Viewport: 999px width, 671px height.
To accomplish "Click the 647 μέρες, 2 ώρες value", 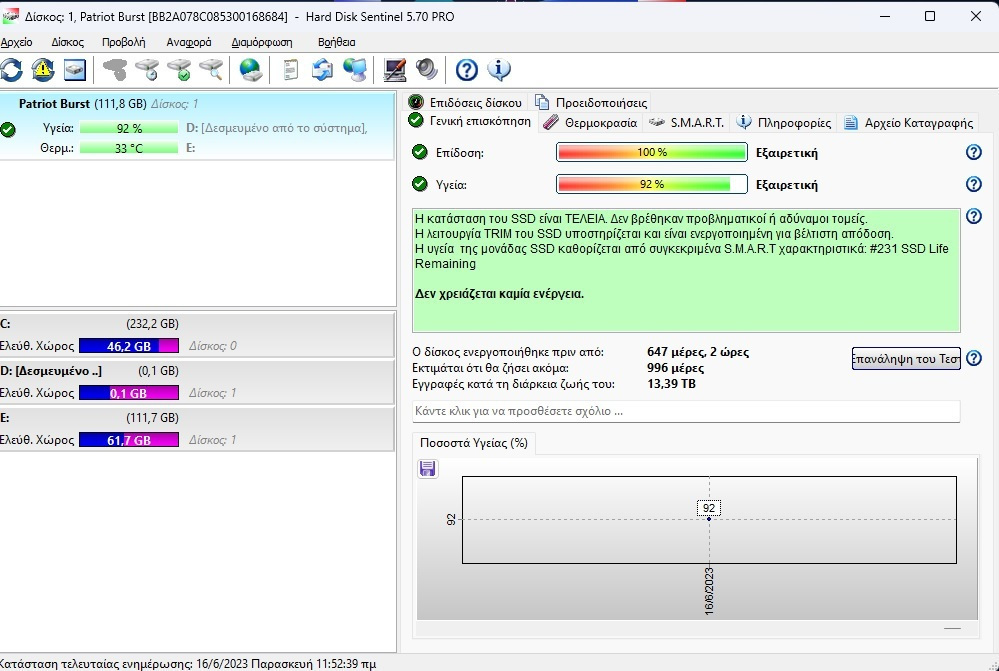I will tap(698, 352).
